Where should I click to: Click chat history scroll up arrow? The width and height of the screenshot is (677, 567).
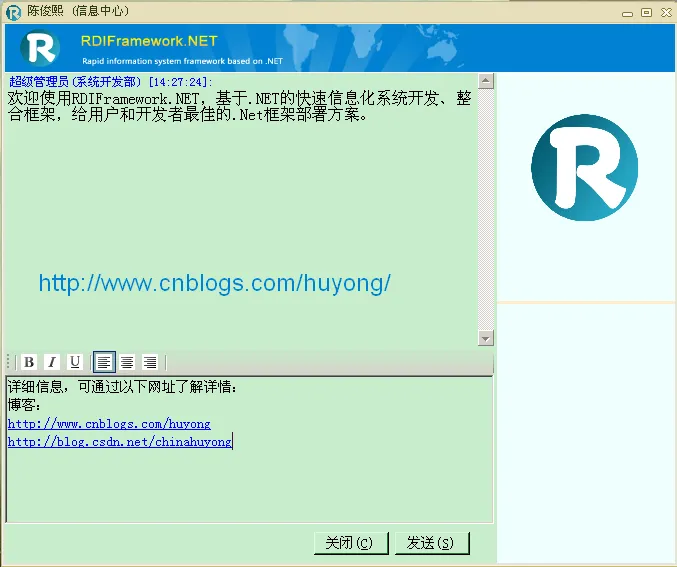tap(486, 81)
